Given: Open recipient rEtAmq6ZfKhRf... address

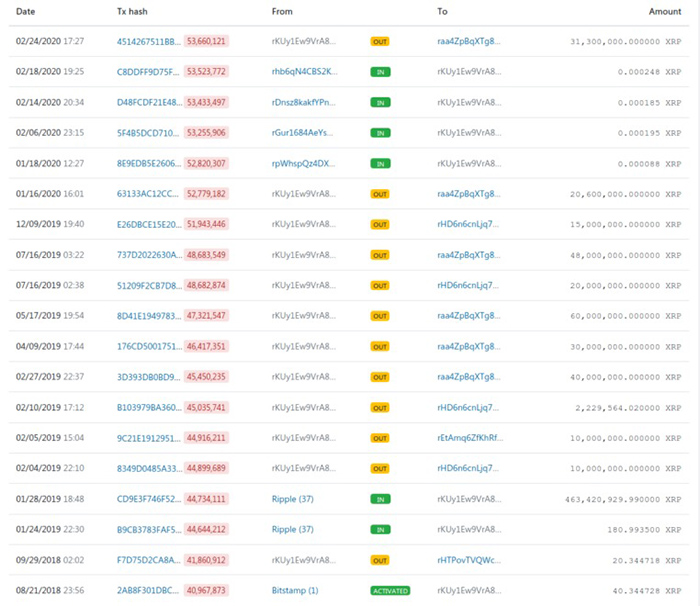Looking at the screenshot, I should pyautogui.click(x=470, y=438).
